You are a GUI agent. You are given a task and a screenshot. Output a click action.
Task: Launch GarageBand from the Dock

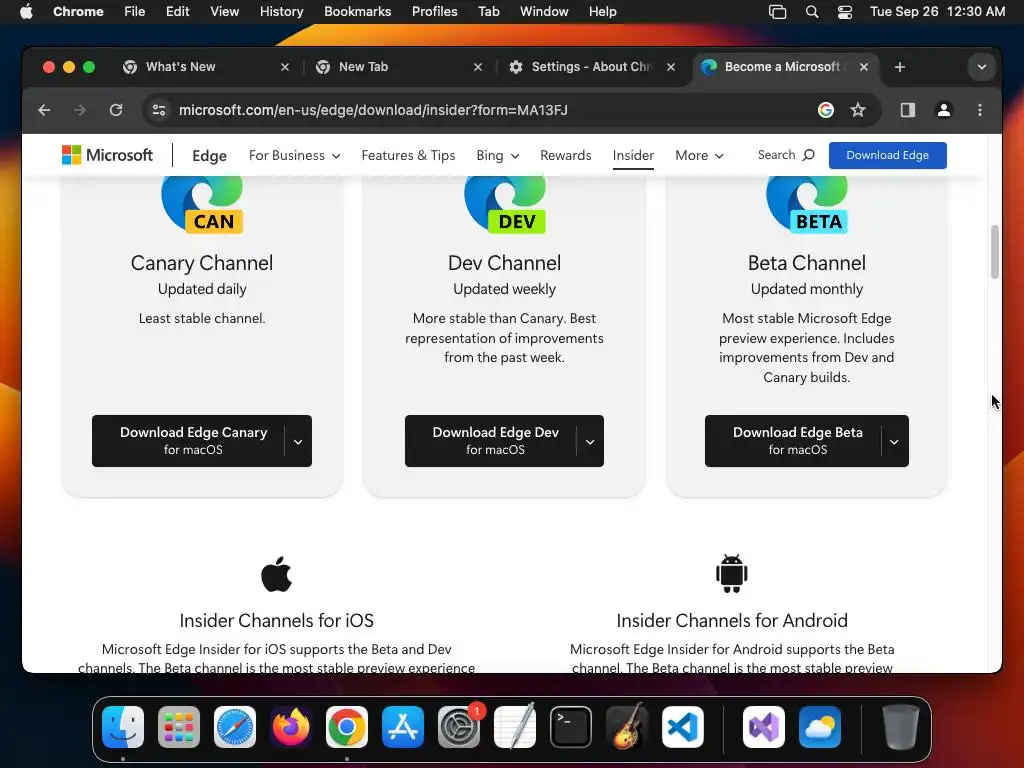(x=627, y=727)
